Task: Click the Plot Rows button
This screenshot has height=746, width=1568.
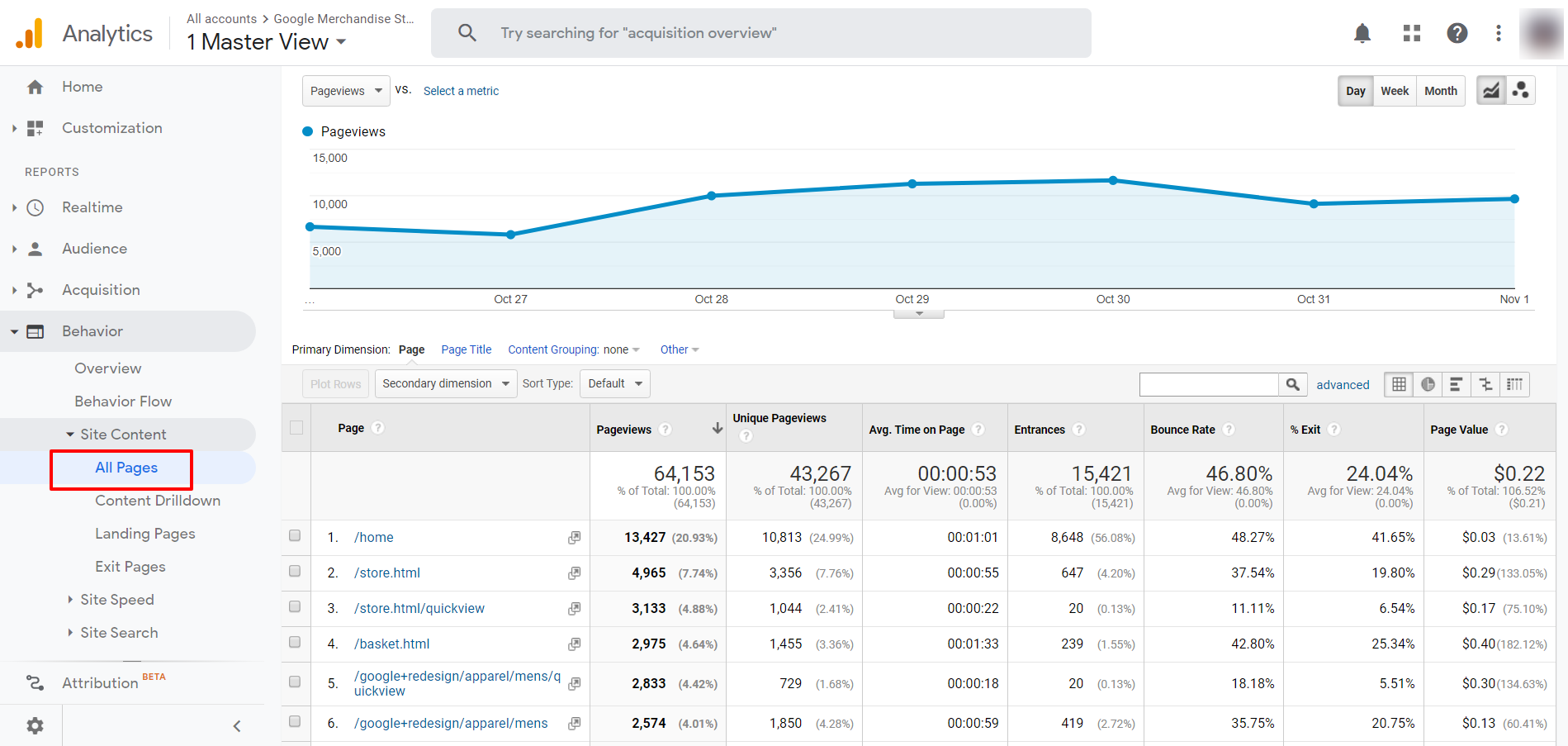Action: (x=336, y=384)
